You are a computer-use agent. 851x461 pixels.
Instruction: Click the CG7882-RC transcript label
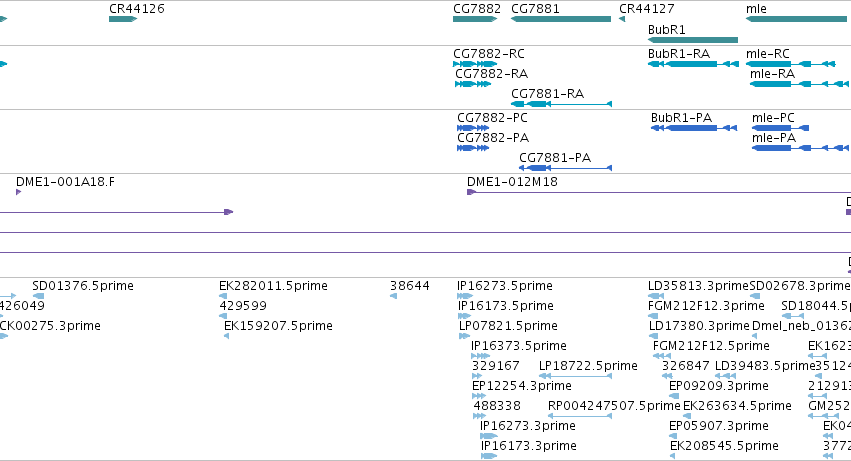click(x=489, y=54)
